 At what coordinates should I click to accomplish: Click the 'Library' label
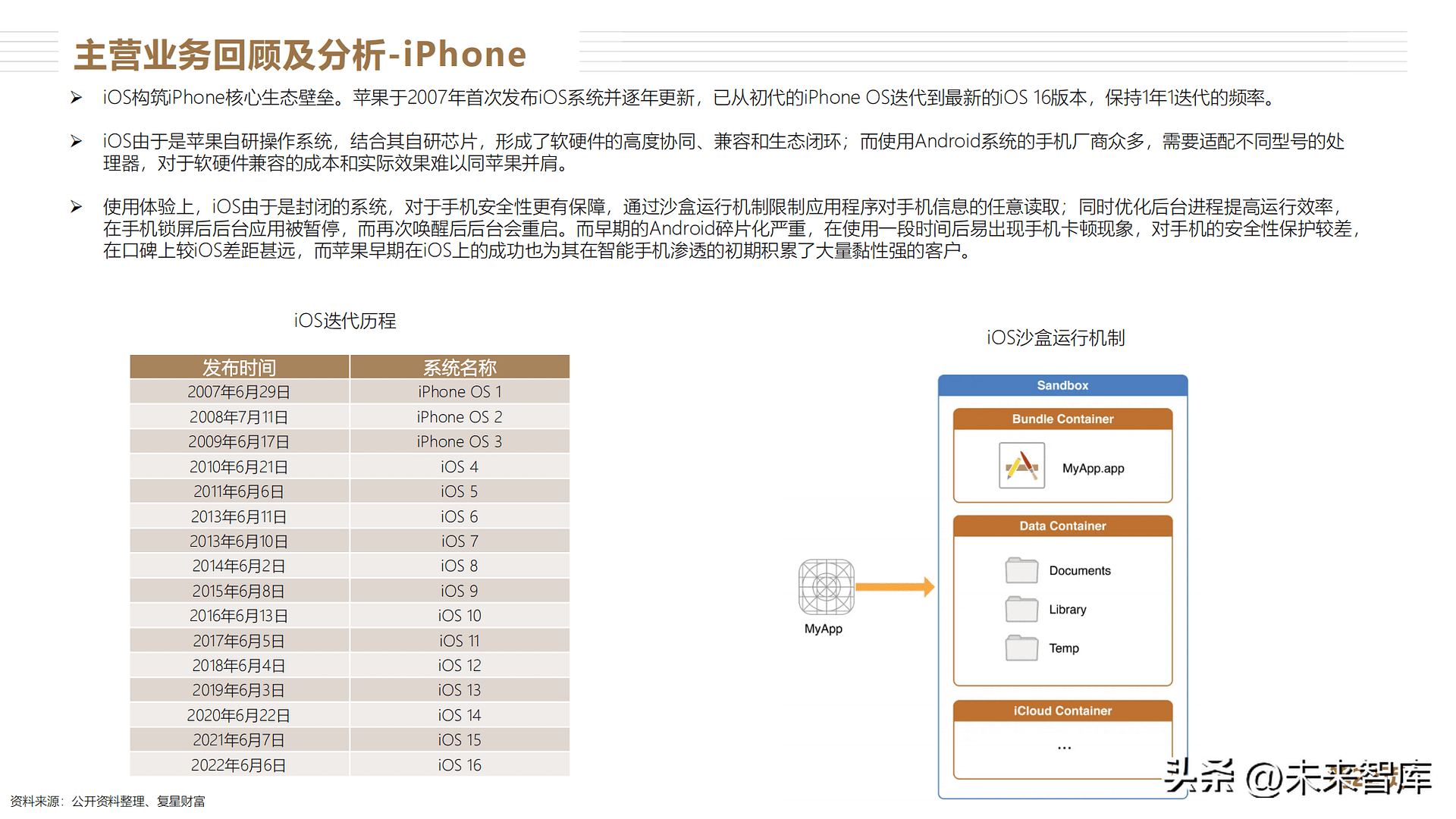[x=1068, y=609]
